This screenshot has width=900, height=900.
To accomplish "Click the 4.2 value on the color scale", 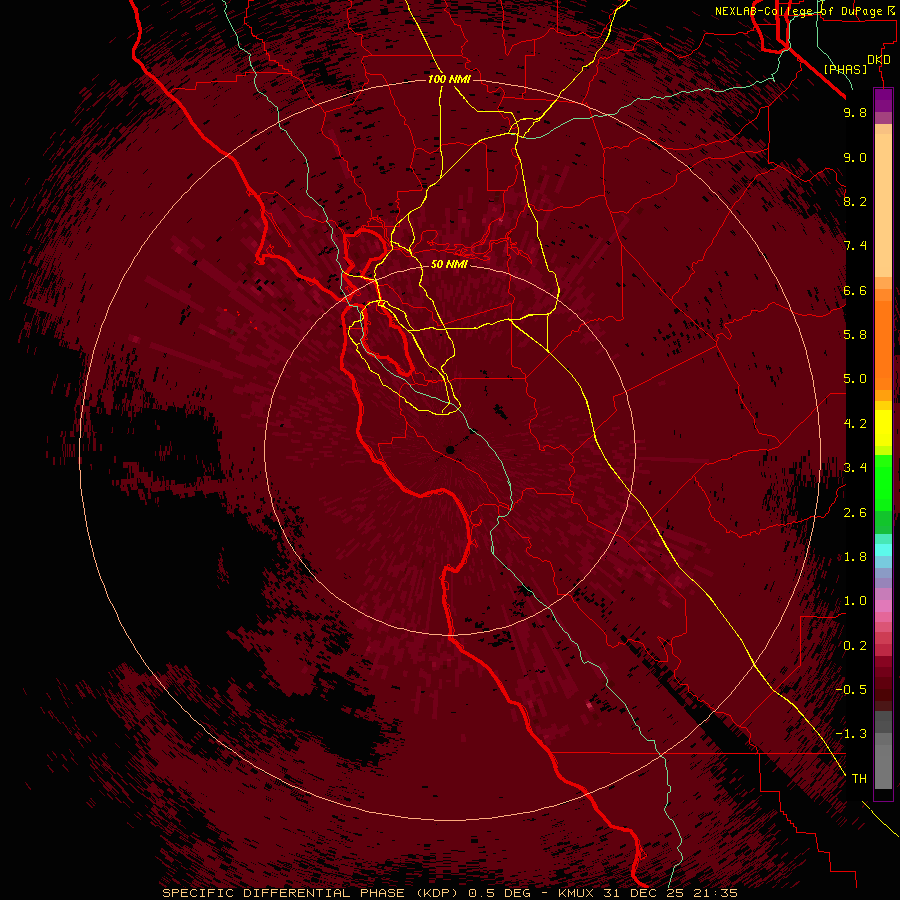I will pyautogui.click(x=855, y=424).
